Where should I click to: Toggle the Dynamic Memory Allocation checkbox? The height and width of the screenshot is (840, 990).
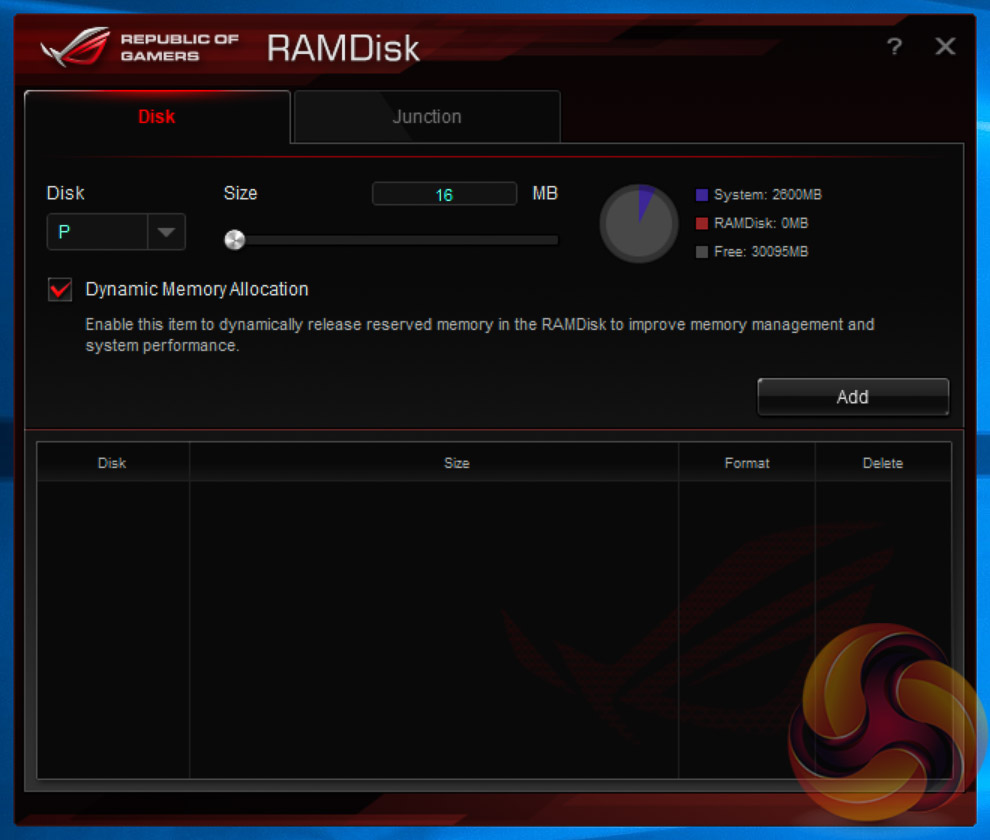[60, 290]
